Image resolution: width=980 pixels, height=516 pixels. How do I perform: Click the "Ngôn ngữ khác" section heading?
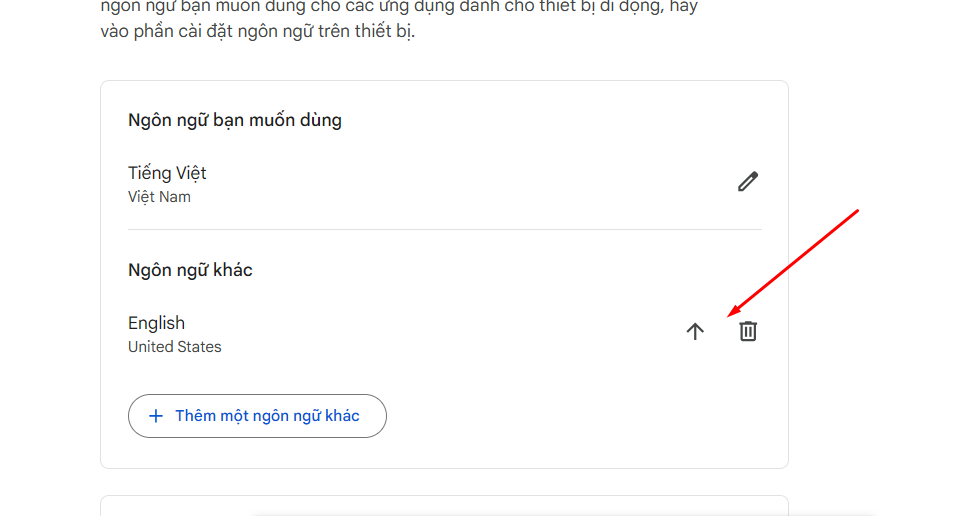coord(190,270)
